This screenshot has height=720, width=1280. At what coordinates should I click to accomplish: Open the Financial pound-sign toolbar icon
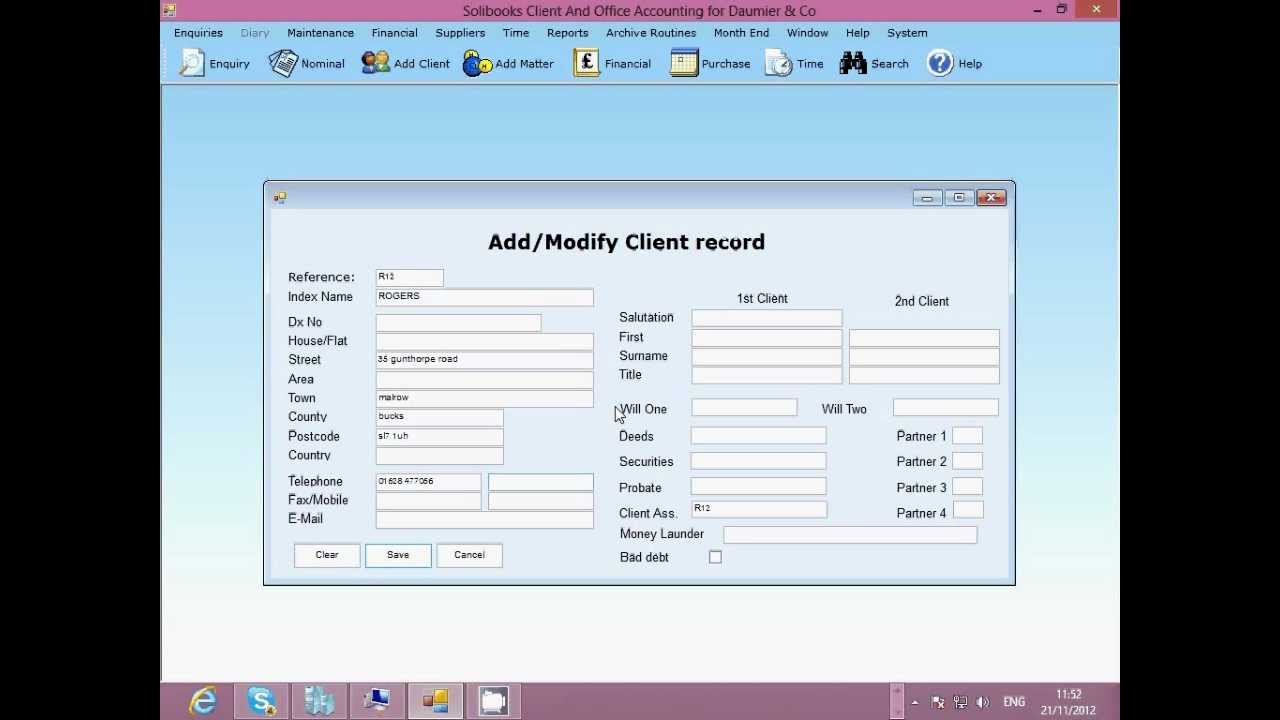(x=587, y=63)
